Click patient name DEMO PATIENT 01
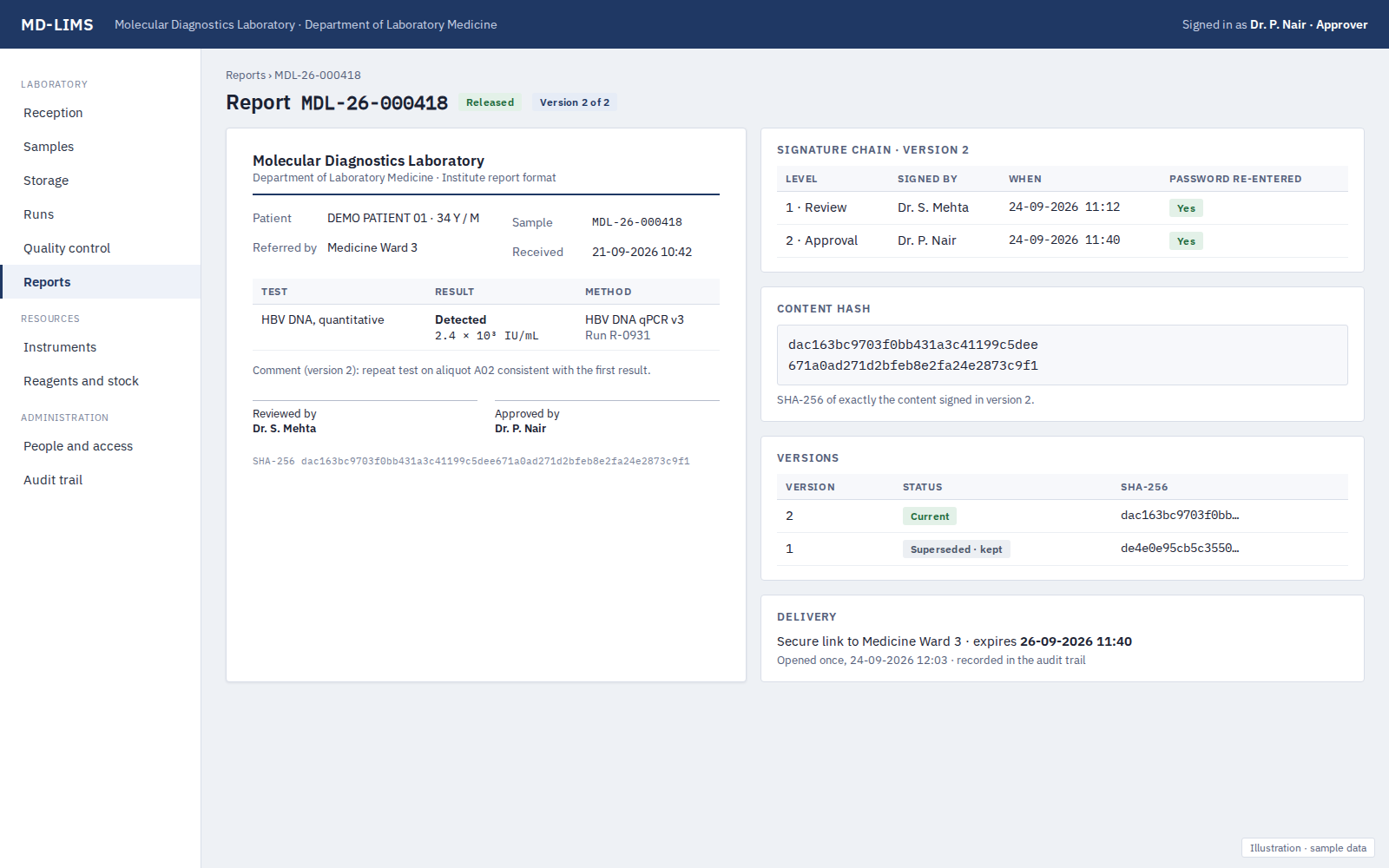 point(377,218)
